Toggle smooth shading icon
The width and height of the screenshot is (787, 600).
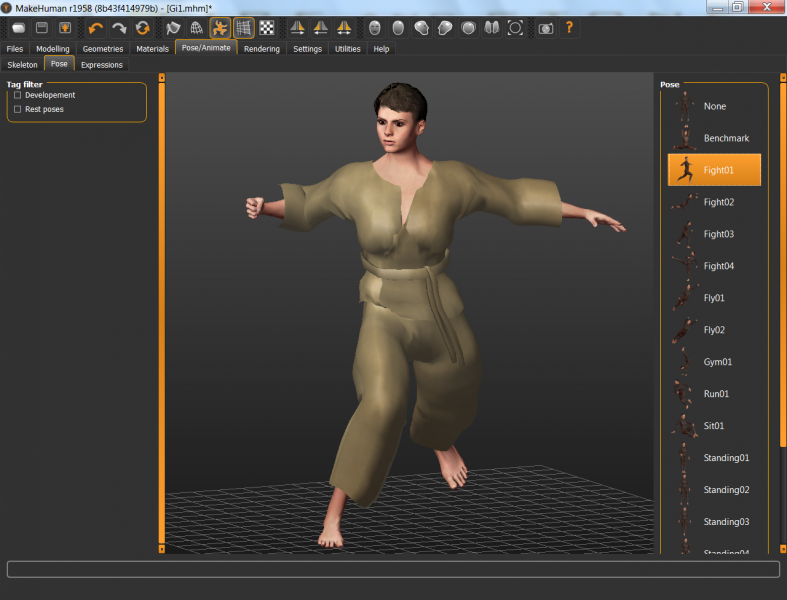point(173,28)
